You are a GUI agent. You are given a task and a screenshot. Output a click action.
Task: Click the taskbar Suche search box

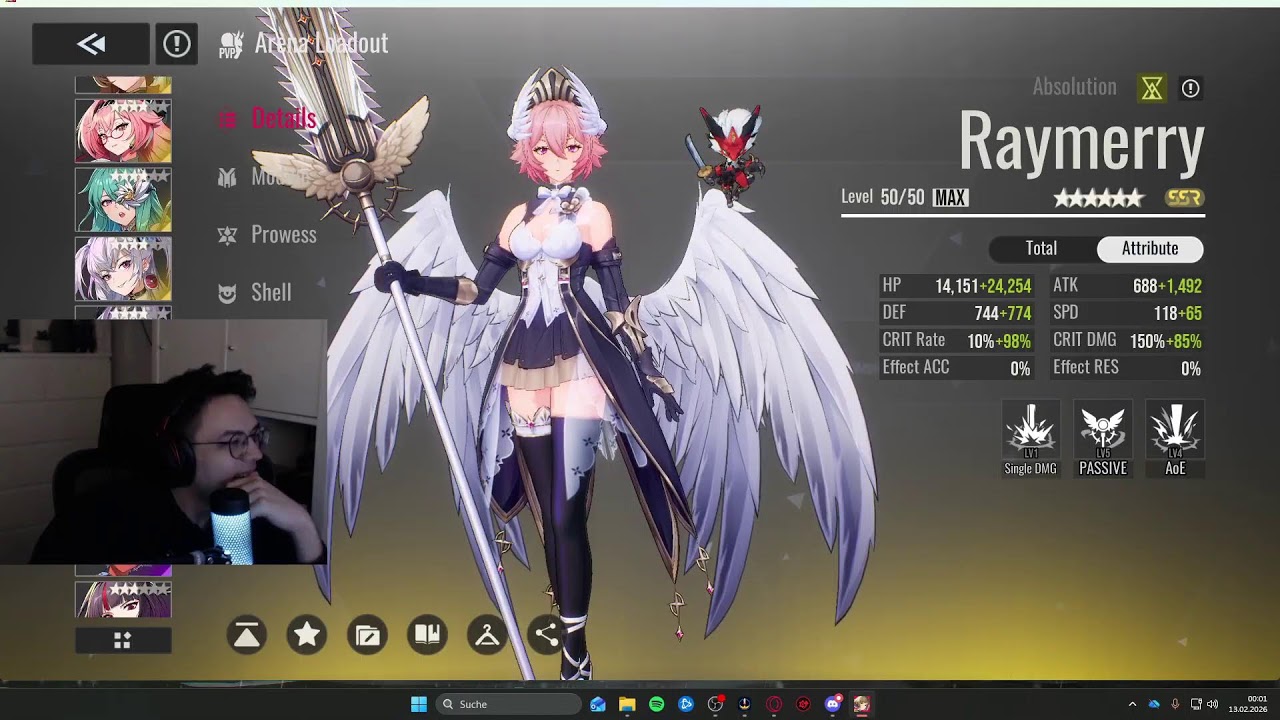[509, 704]
